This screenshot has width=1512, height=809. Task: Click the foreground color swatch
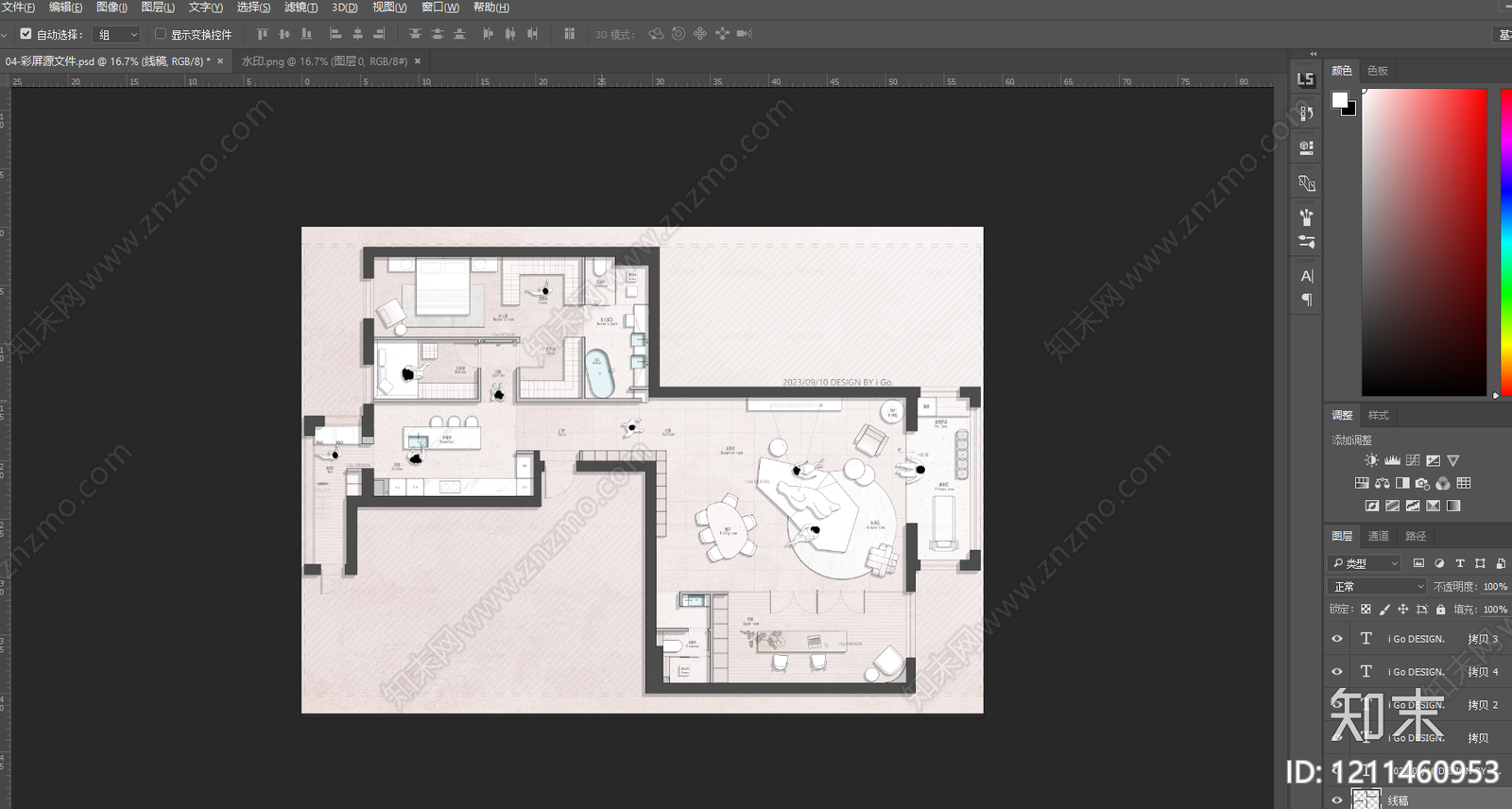[1339, 99]
